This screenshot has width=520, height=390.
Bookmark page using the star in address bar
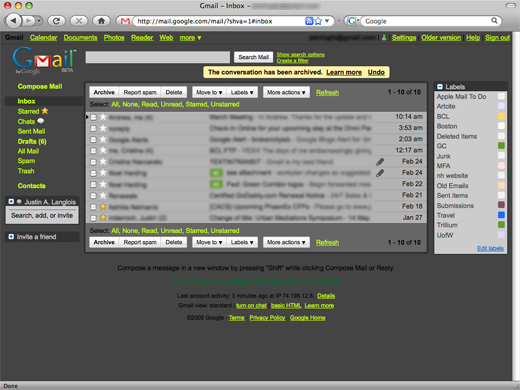(319, 21)
